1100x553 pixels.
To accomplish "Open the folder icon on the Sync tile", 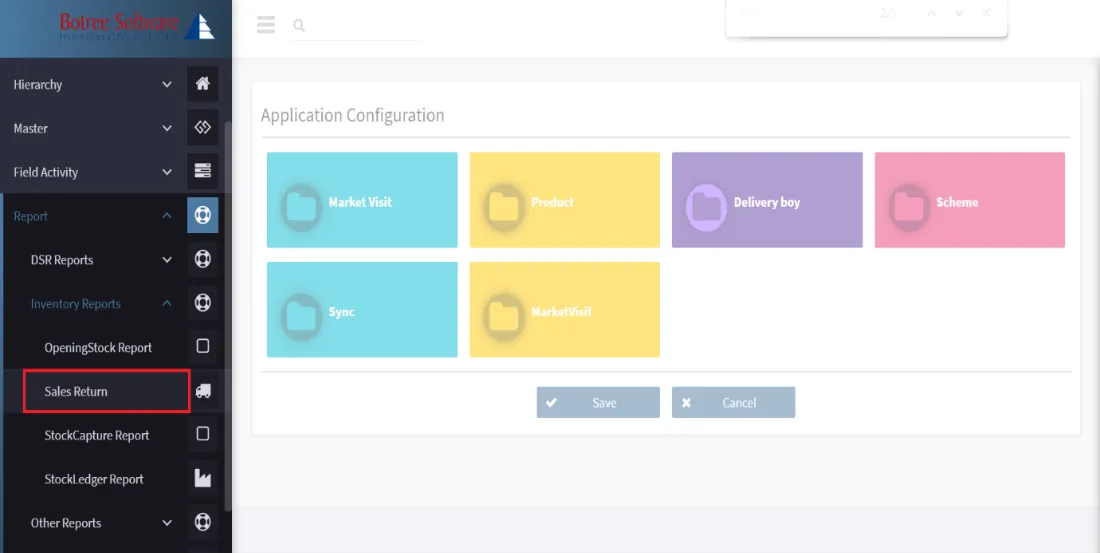I will click(302, 317).
